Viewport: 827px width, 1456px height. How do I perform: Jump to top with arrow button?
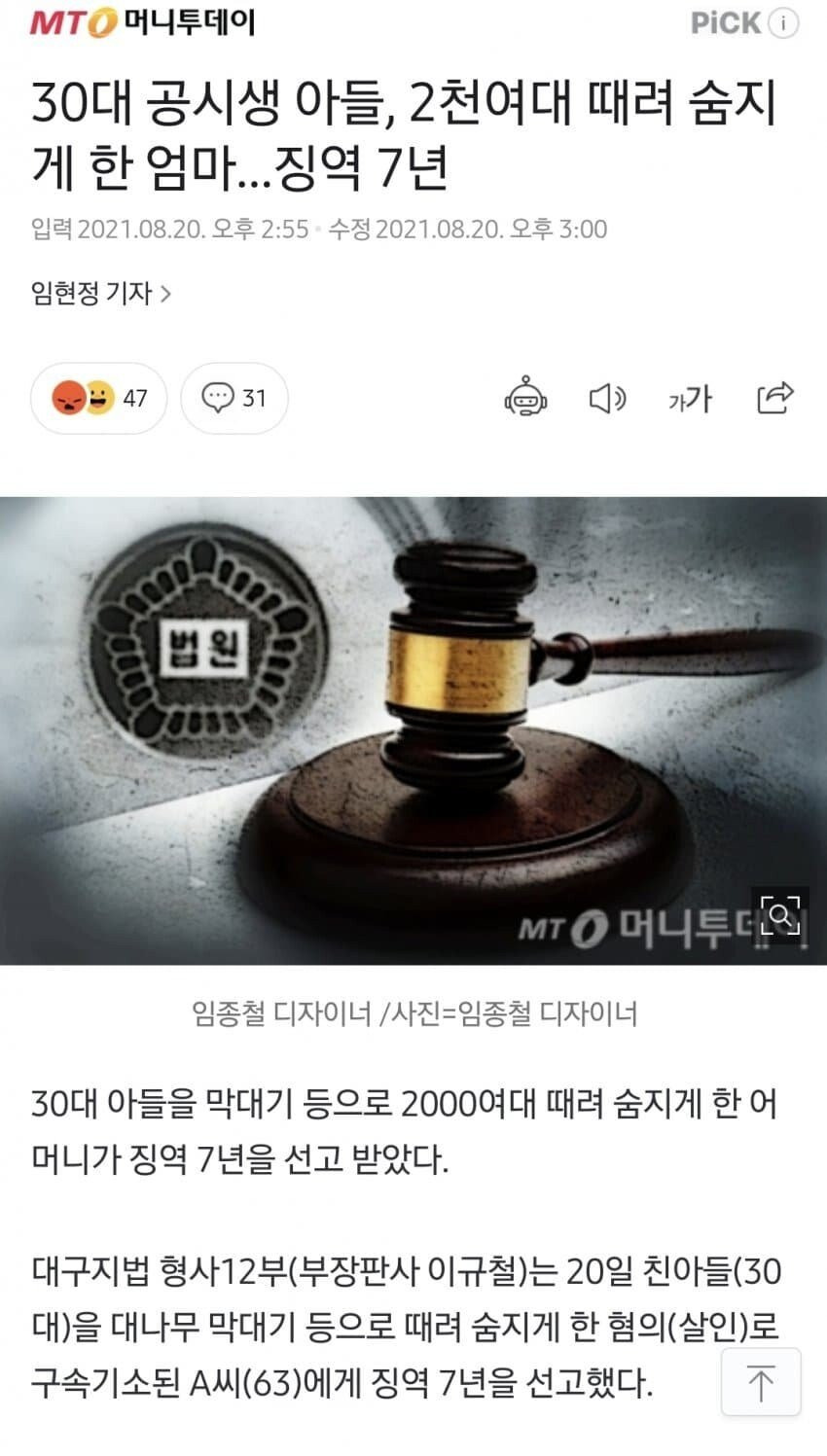(761, 1381)
